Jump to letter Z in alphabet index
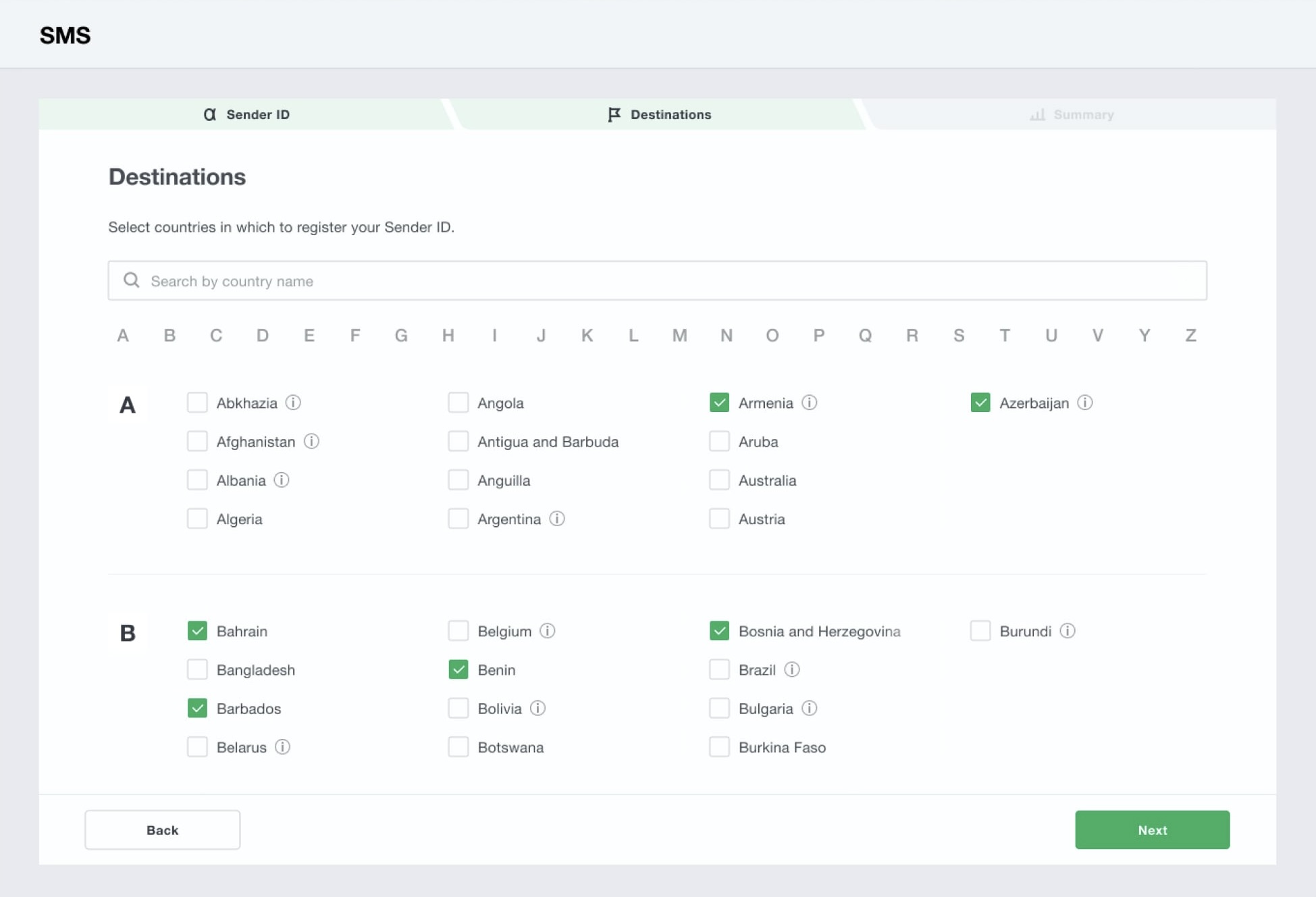Screen dimensions: 1316x897 click(1190, 335)
